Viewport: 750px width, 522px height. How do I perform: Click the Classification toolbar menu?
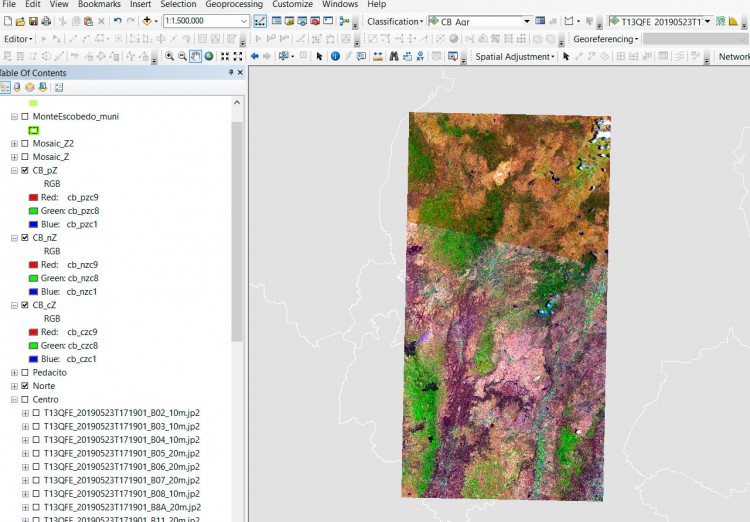(x=395, y=22)
